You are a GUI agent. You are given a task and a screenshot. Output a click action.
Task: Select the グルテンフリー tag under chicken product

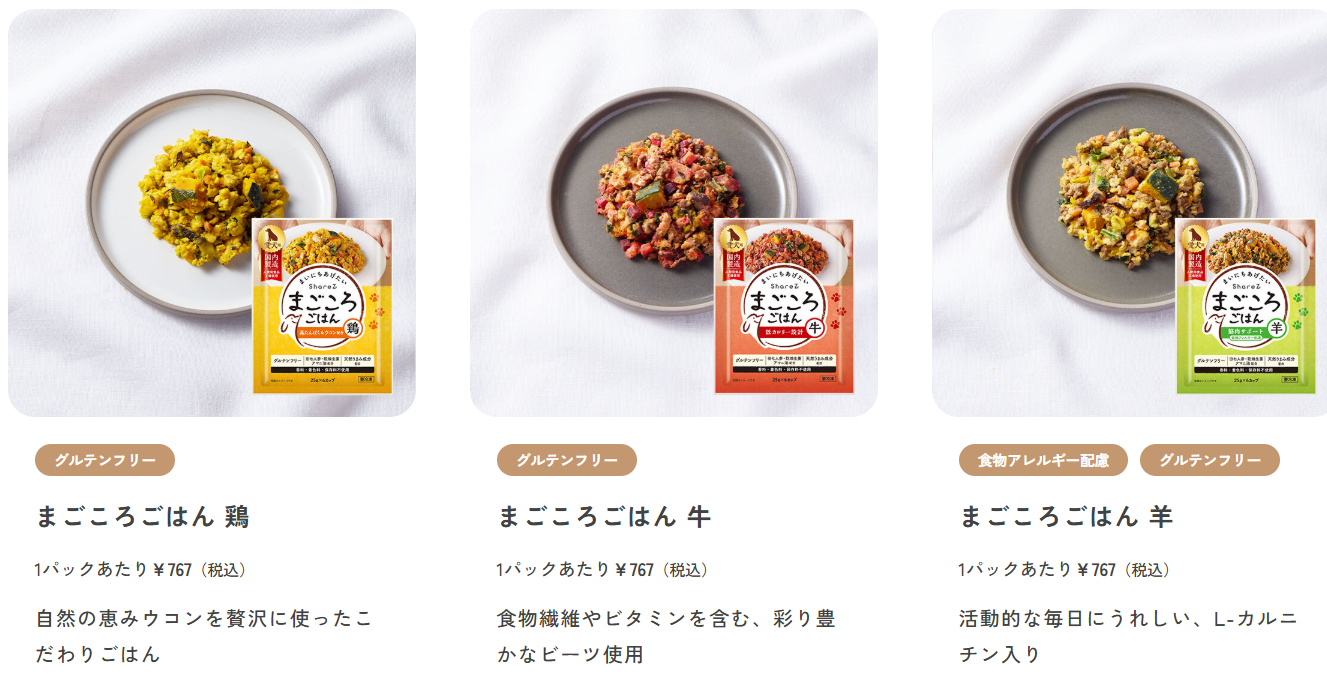(105, 460)
